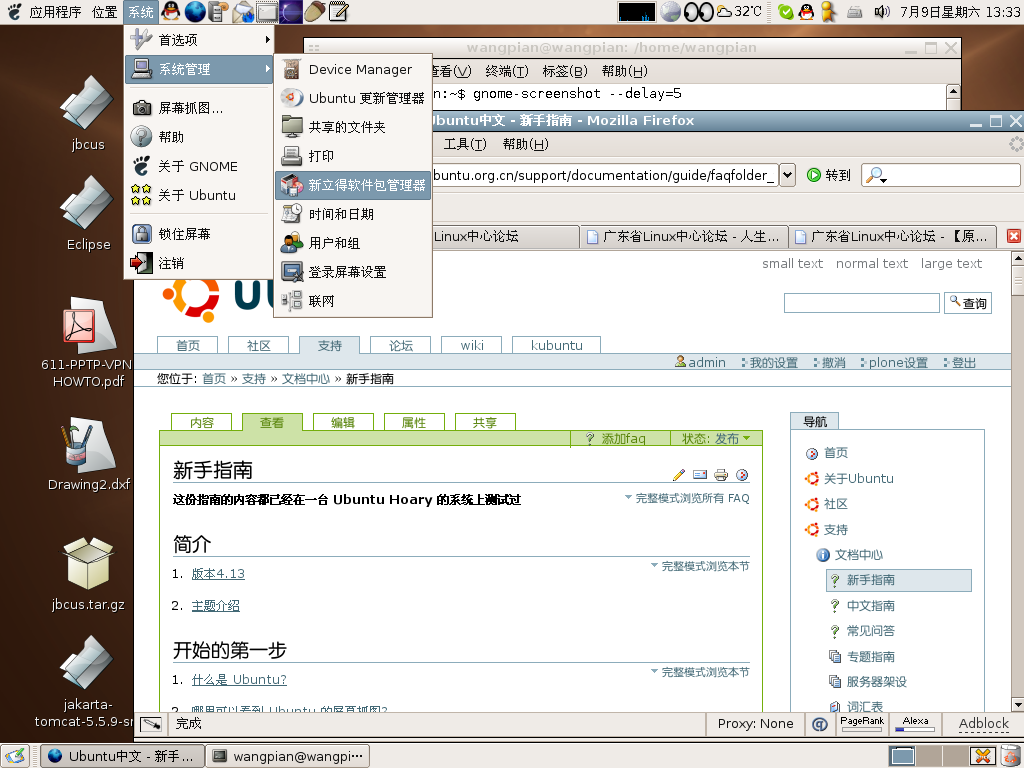Screen dimensions: 1024x768
Task: Open the 中文指南 navigation item
Action: coord(871,605)
